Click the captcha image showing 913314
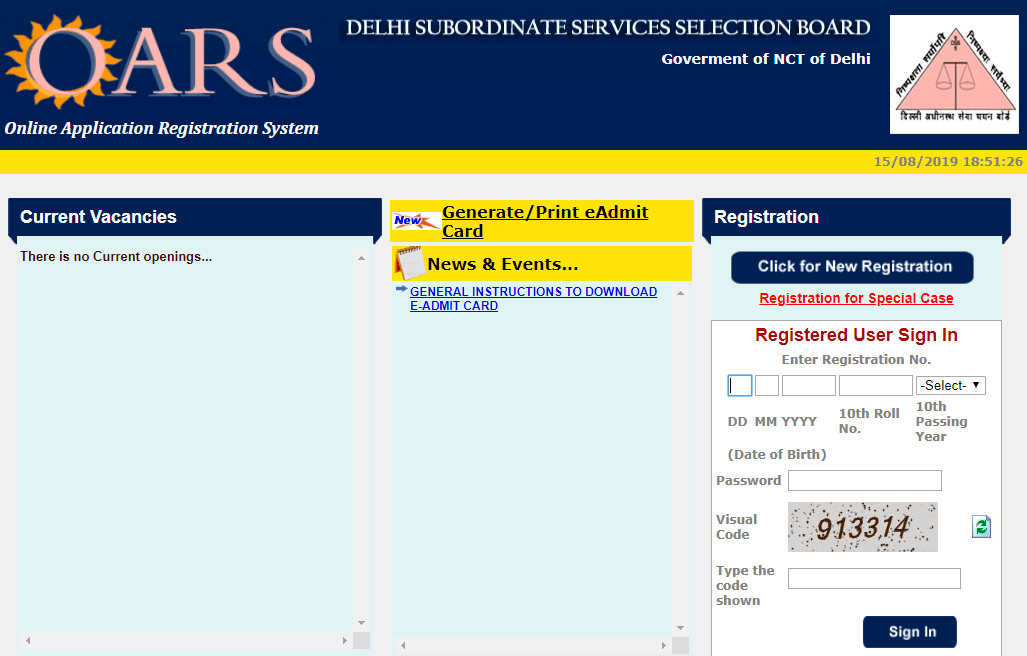This screenshot has width=1027, height=656. [863, 527]
